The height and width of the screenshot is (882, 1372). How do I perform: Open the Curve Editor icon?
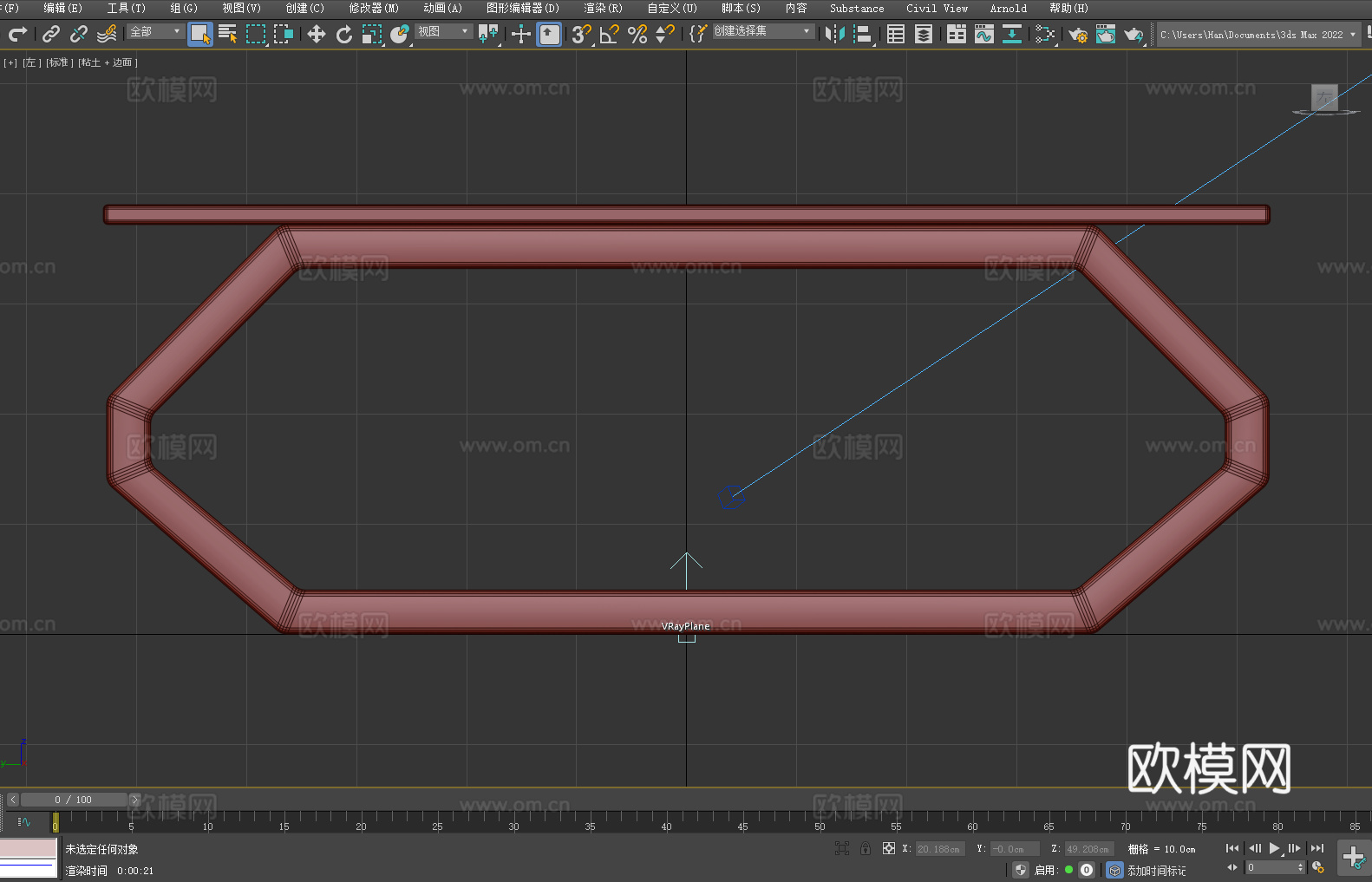[984, 34]
